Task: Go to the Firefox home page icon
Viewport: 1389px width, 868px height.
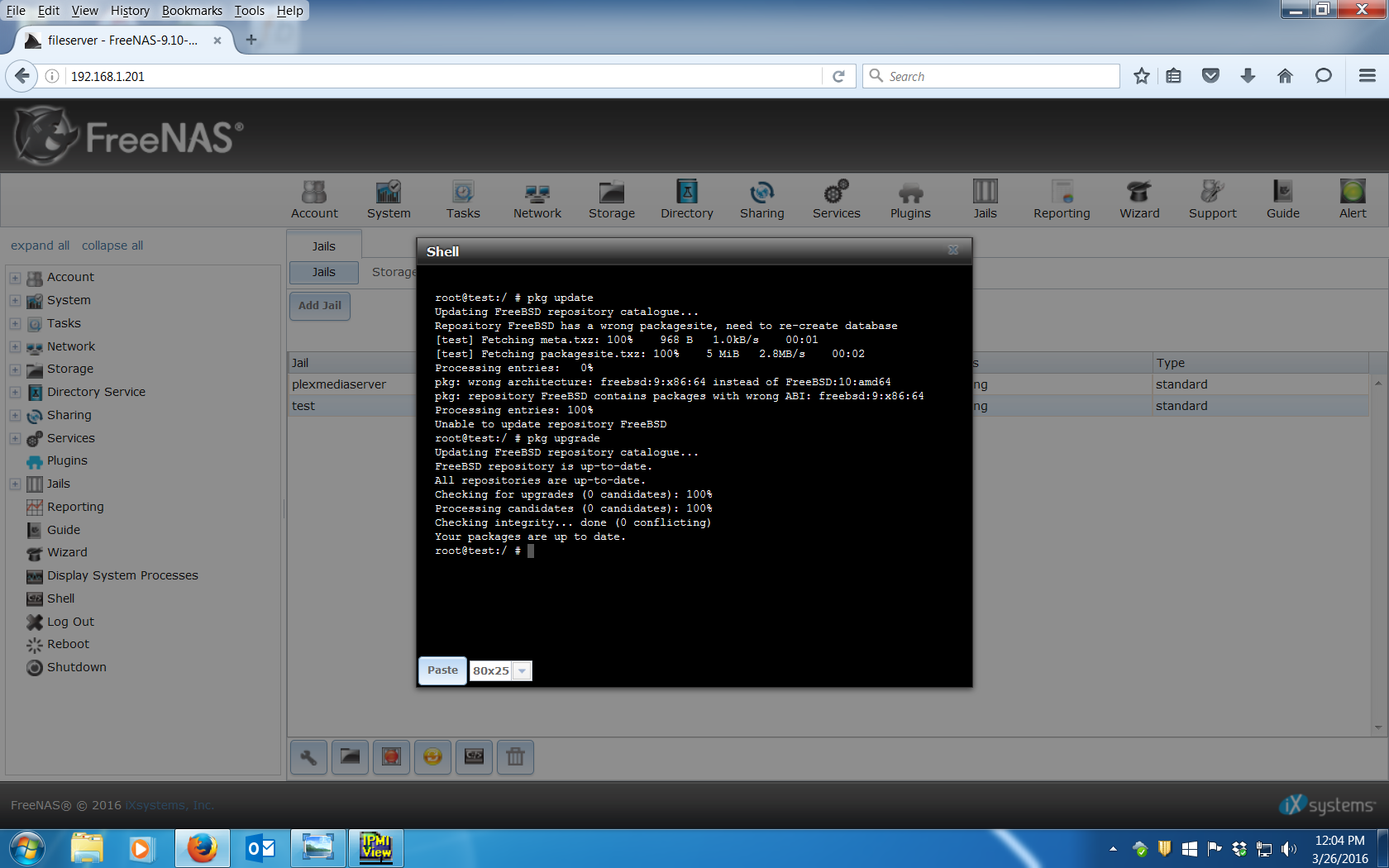Action: point(1285,76)
